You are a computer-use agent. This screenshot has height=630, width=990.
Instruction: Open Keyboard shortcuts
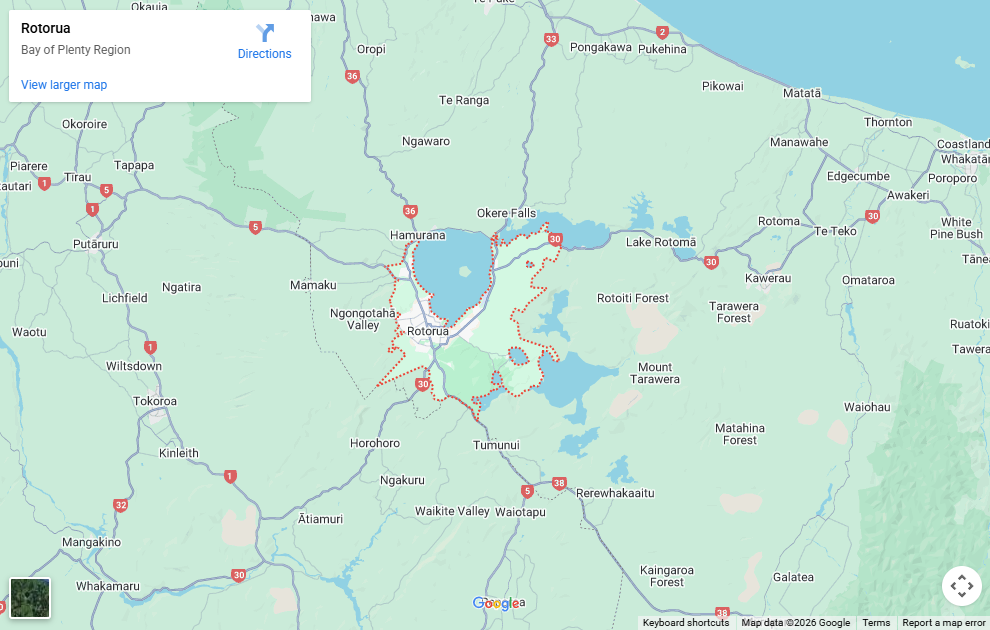pyautogui.click(x=686, y=623)
